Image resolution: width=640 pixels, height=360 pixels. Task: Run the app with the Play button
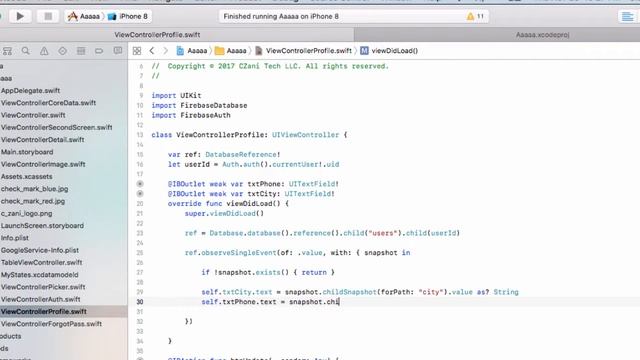(20, 16)
